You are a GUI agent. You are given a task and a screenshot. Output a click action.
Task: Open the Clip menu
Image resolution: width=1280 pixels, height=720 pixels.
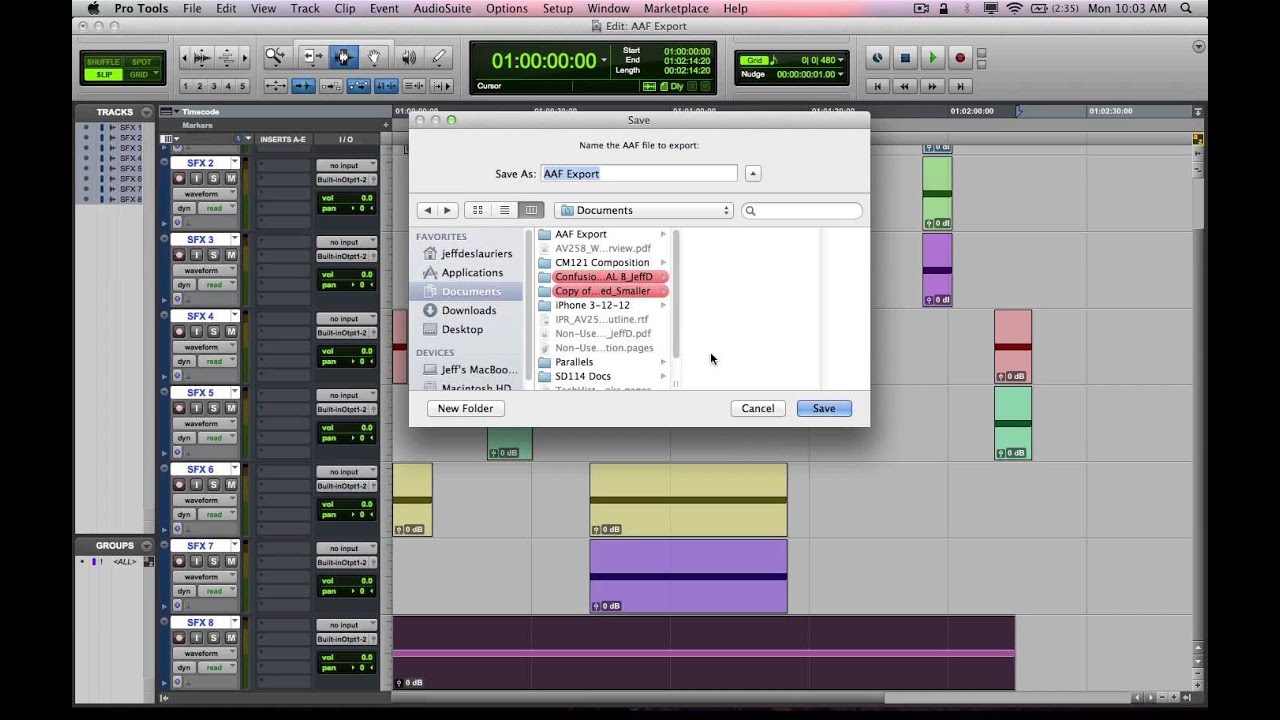(345, 8)
